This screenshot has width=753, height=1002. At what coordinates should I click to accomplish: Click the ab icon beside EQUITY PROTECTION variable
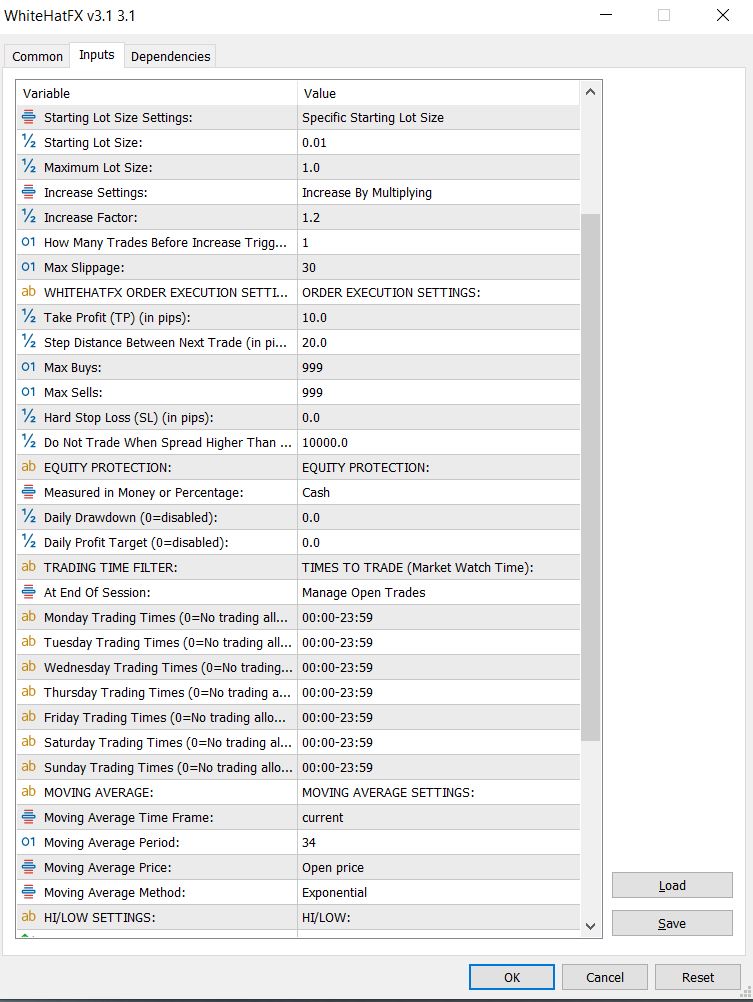click(29, 466)
